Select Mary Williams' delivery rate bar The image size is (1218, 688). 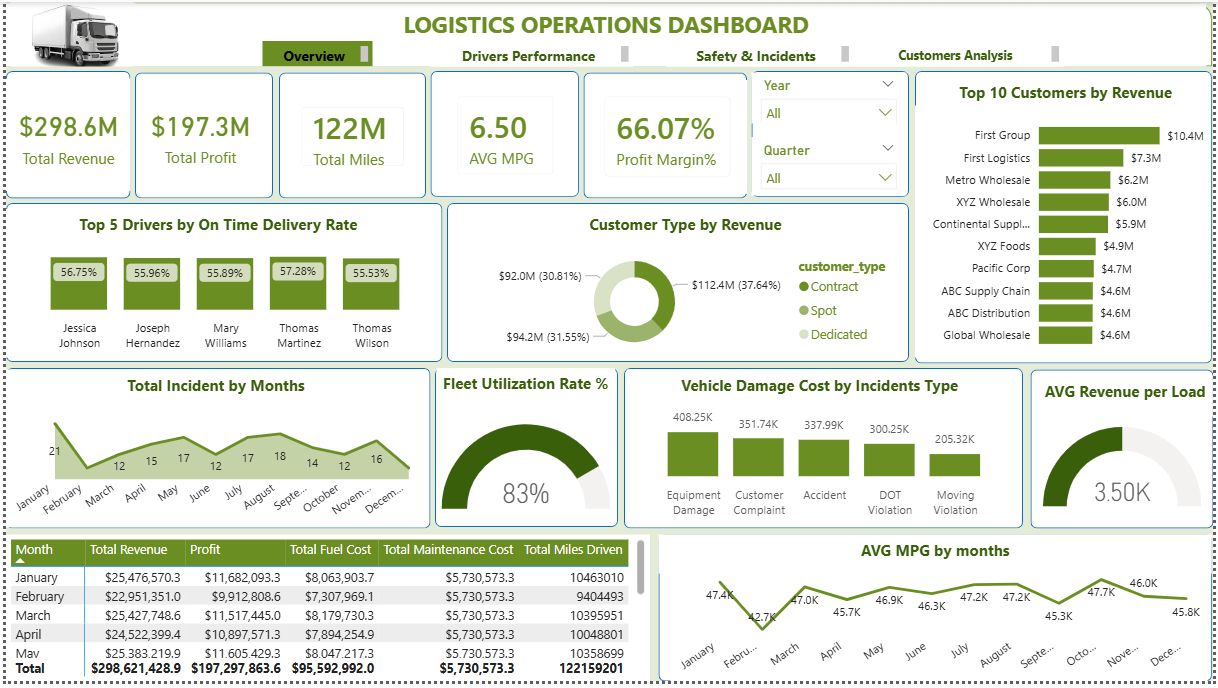(x=225, y=284)
